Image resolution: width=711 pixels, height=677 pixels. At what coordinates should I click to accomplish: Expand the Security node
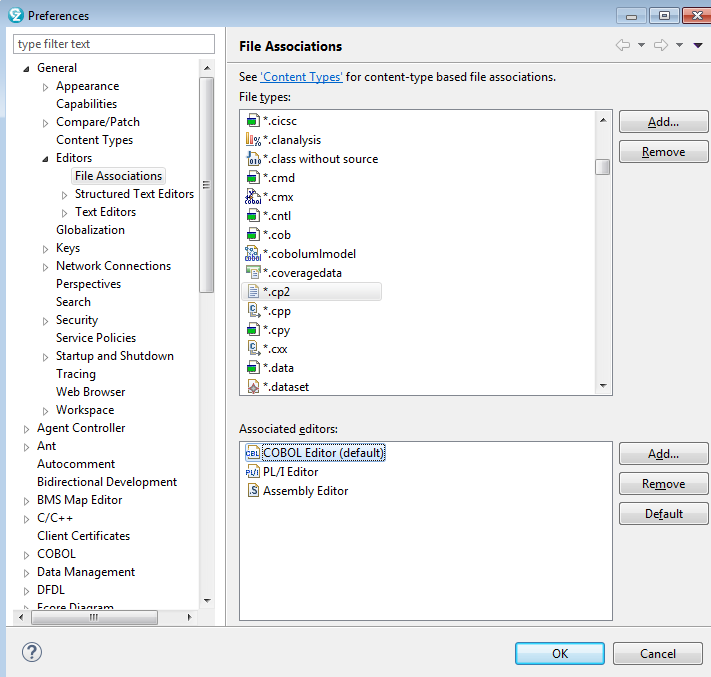[45, 321]
